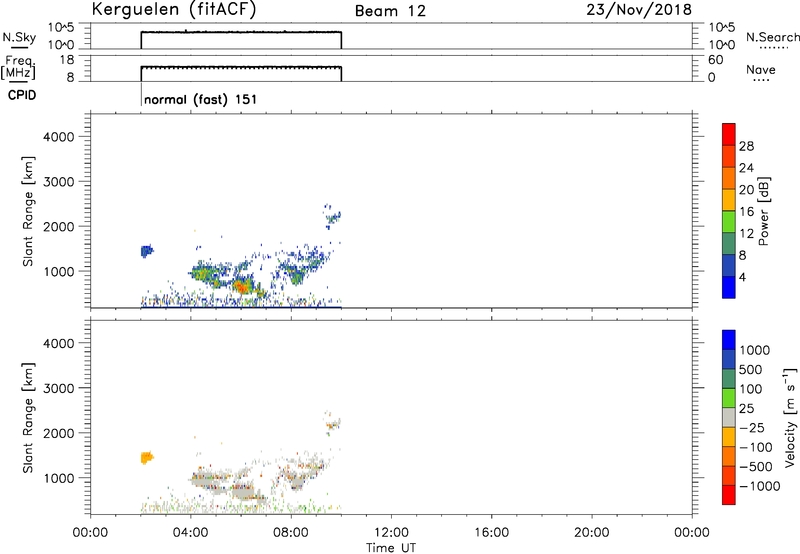Click the 'N.Search' legend label
The image size is (800, 554).
pos(773,37)
